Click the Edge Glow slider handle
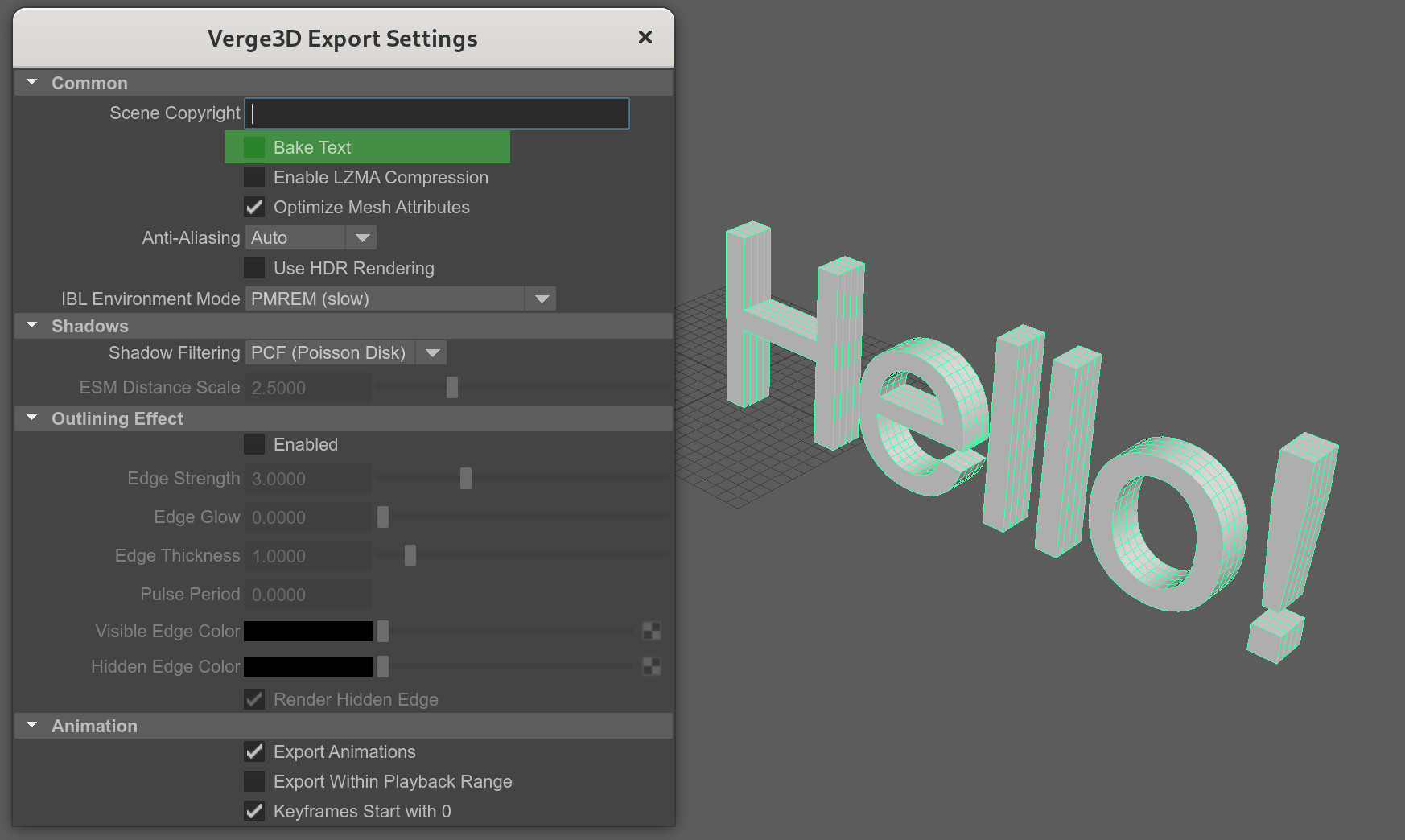This screenshot has height=840, width=1405. coord(383,517)
